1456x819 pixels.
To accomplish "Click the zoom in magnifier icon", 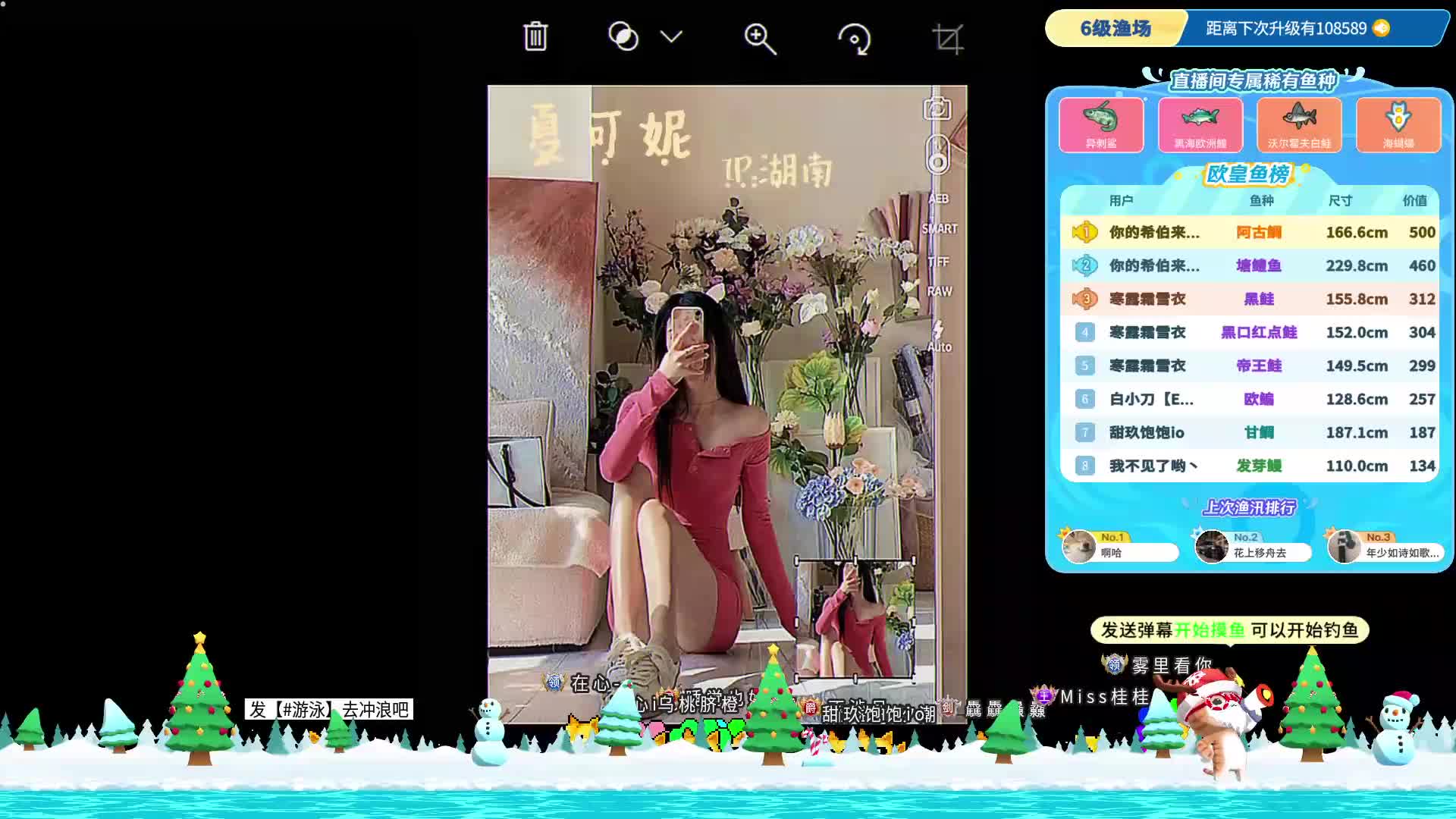I will click(760, 38).
